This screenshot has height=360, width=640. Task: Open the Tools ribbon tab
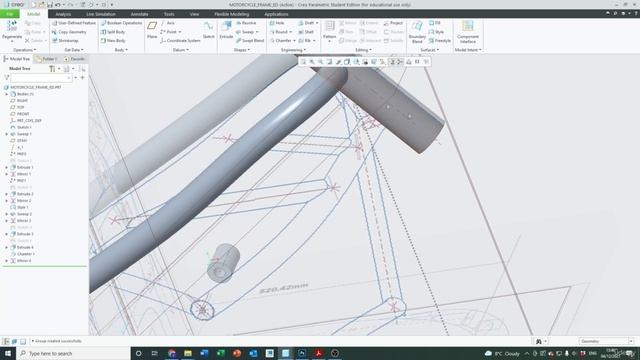pos(169,14)
